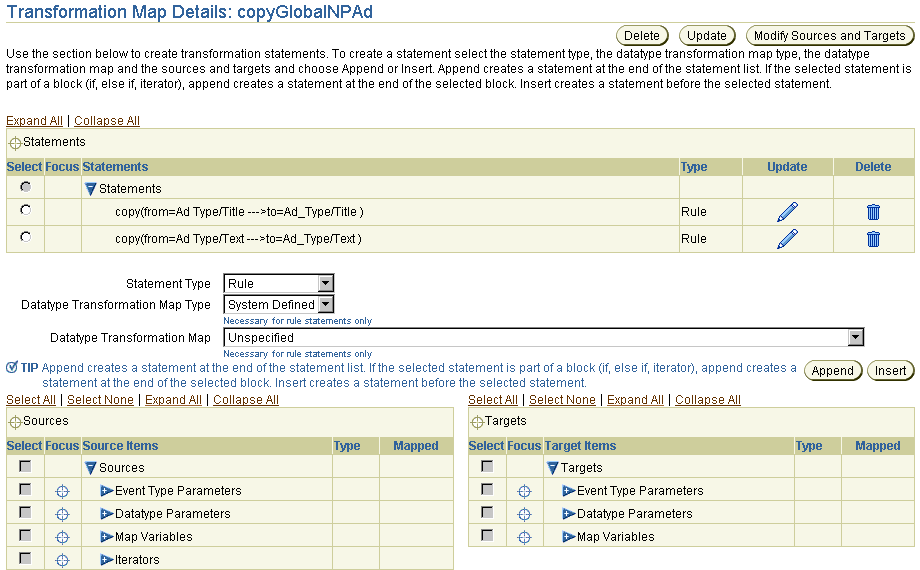Focus on Sources Map Variables
The height and width of the screenshot is (570, 920).
pos(62,537)
